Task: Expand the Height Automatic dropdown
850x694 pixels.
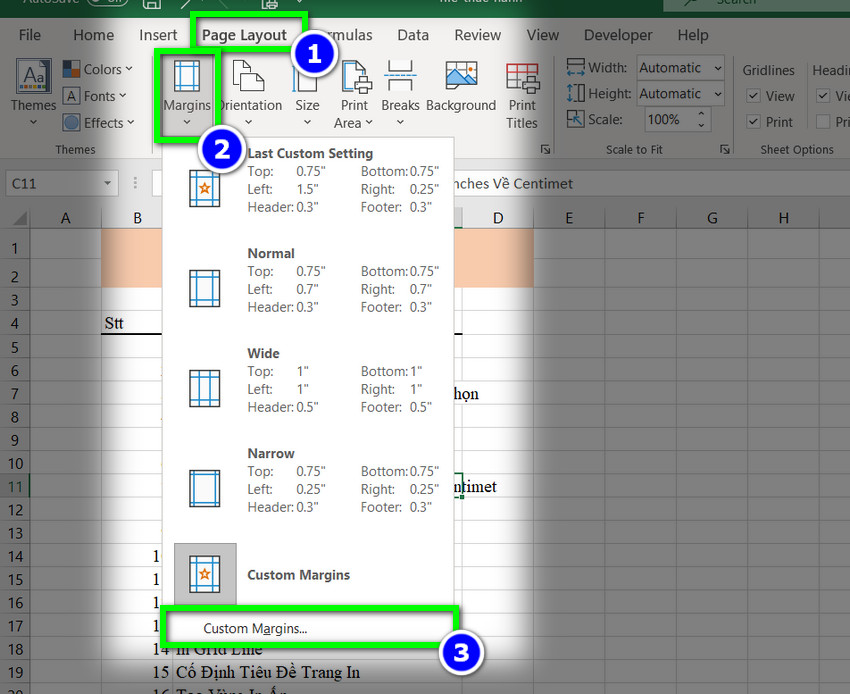Action: (x=718, y=94)
